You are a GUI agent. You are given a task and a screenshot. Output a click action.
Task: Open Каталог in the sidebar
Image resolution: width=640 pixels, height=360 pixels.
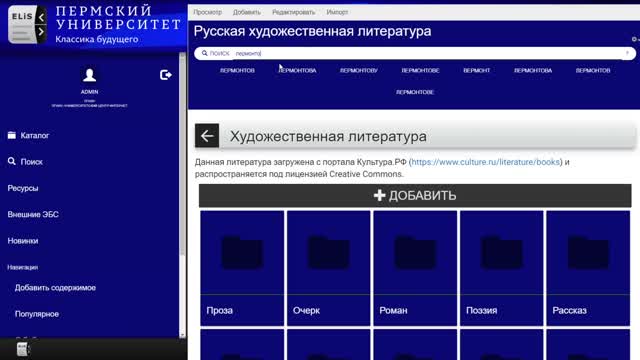tap(28, 136)
